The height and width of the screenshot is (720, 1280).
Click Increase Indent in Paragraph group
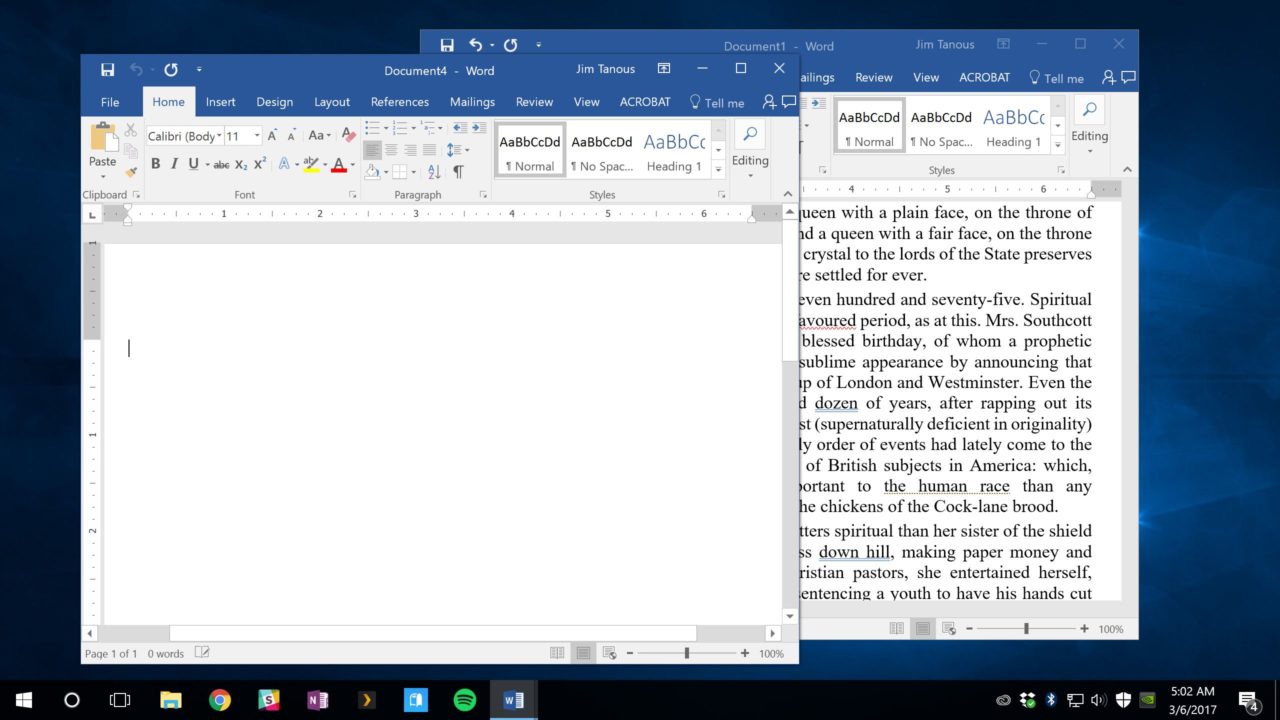(477, 128)
